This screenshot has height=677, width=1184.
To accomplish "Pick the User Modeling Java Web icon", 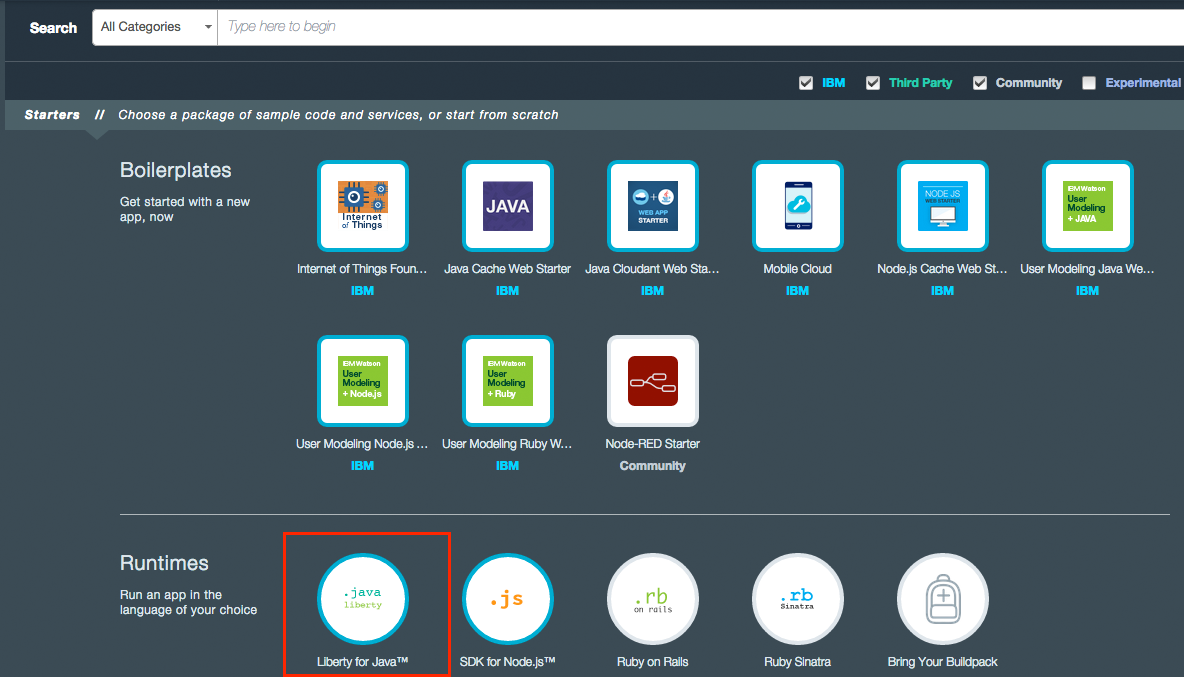I will (x=1087, y=206).
